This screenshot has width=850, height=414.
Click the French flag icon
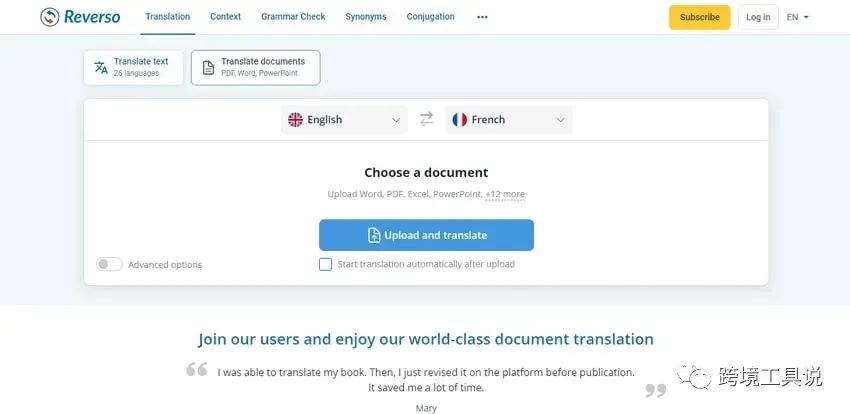pyautogui.click(x=460, y=120)
